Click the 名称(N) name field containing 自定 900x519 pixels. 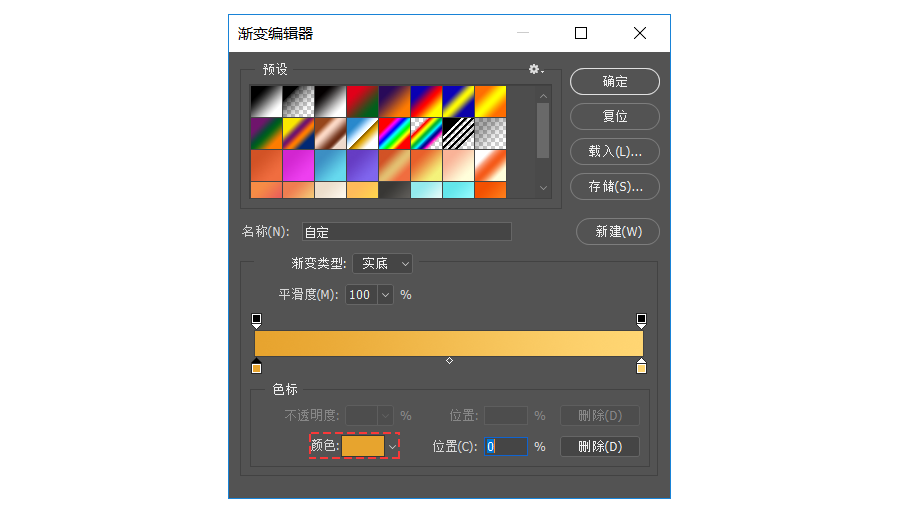pyautogui.click(x=406, y=232)
